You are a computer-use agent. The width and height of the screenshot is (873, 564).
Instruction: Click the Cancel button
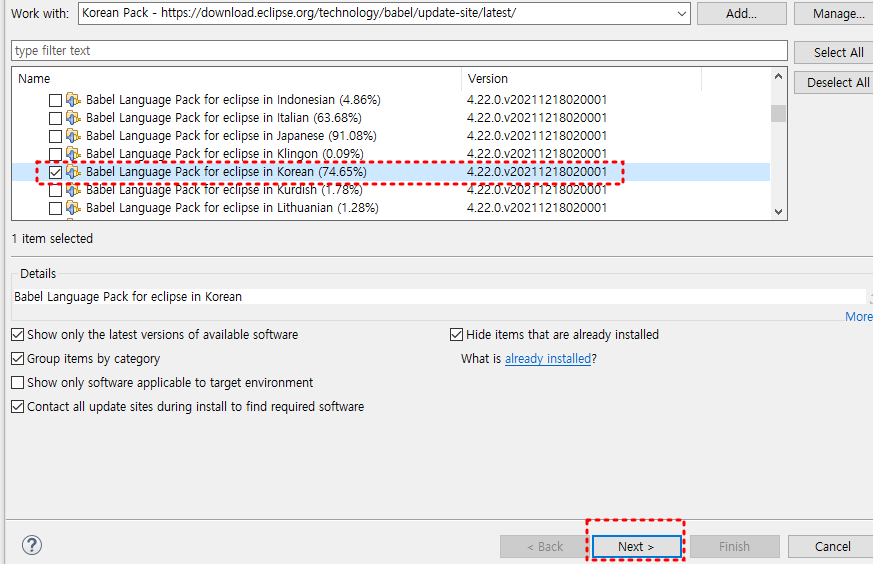(832, 547)
